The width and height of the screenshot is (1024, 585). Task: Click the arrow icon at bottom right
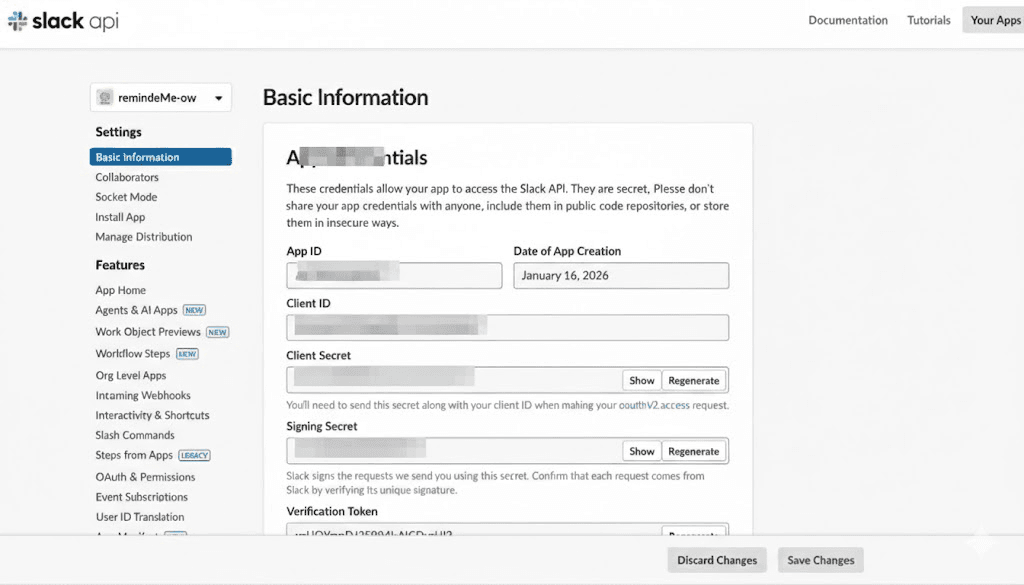coord(980,541)
